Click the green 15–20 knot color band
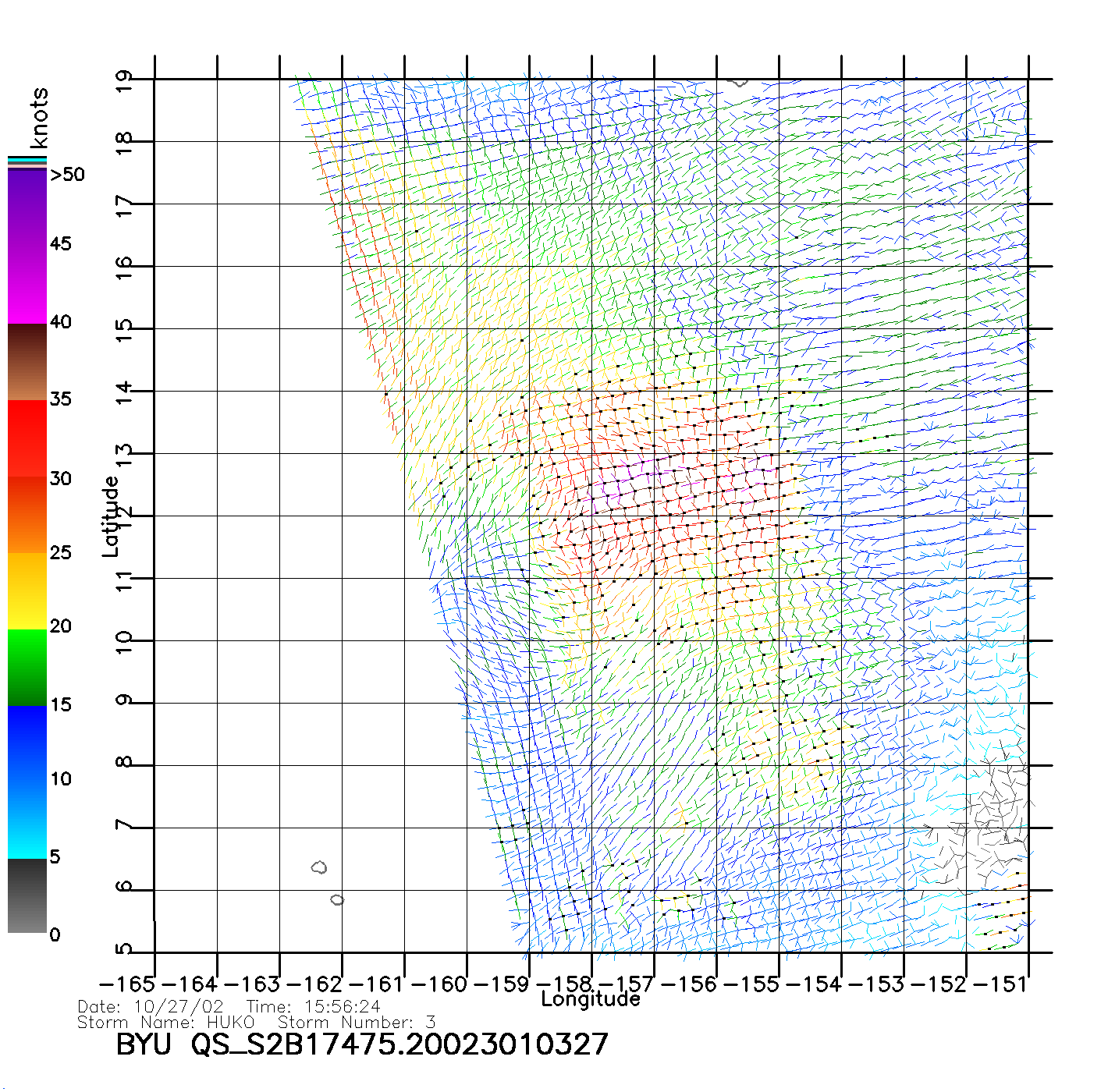This screenshot has height=1092, width=1108. click(27, 667)
